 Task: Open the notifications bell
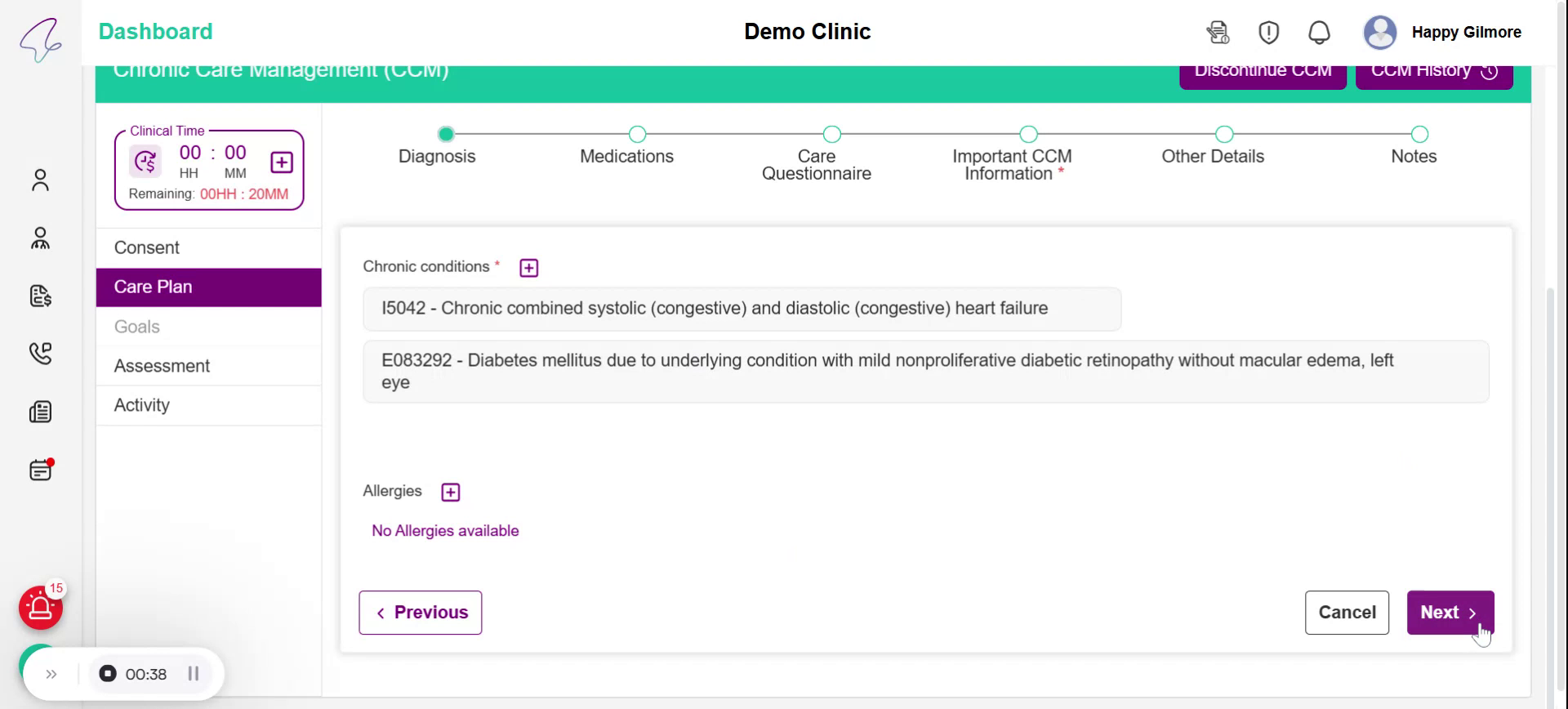1319,33
